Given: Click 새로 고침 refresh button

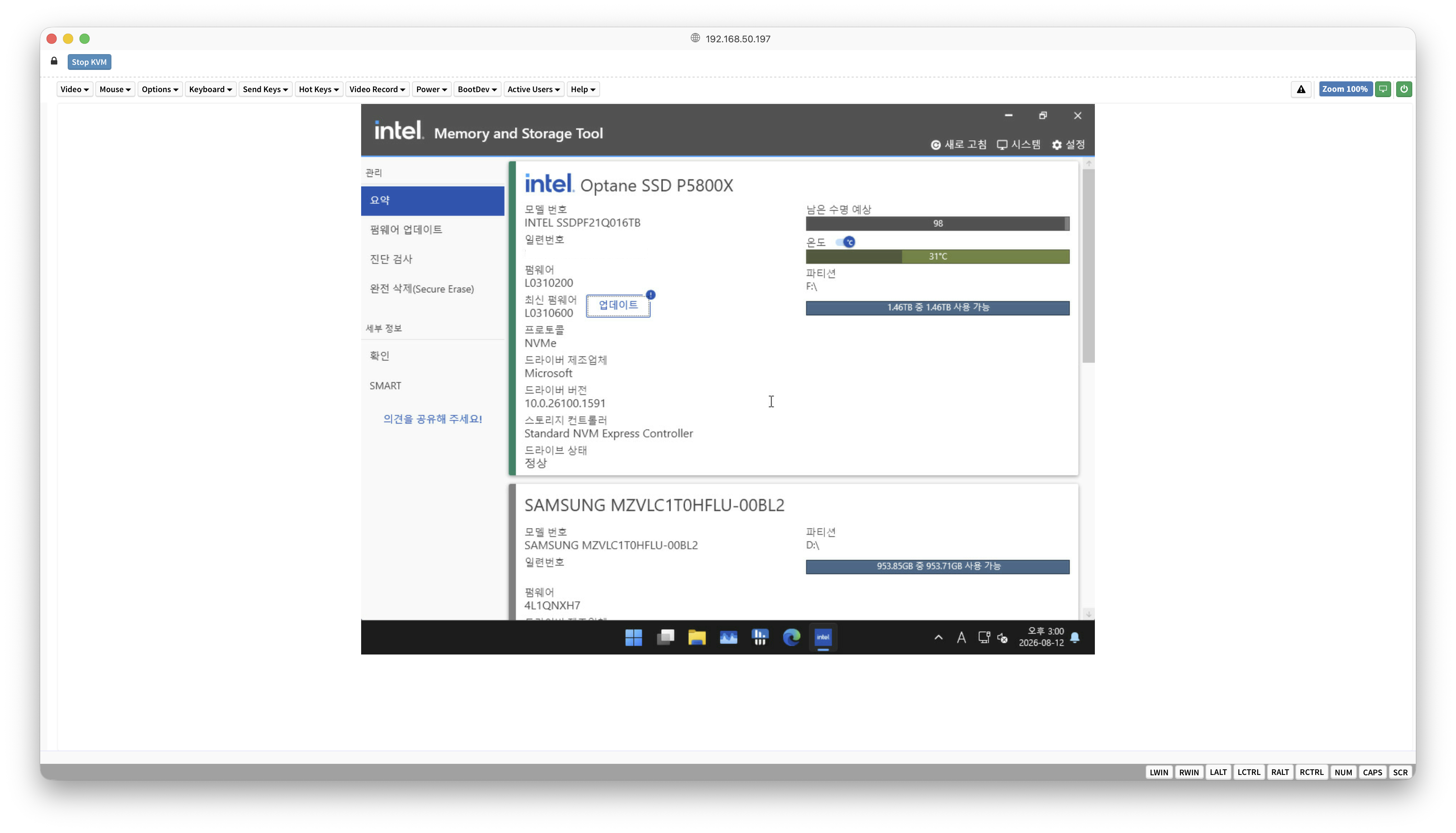Looking at the screenshot, I should [x=958, y=145].
